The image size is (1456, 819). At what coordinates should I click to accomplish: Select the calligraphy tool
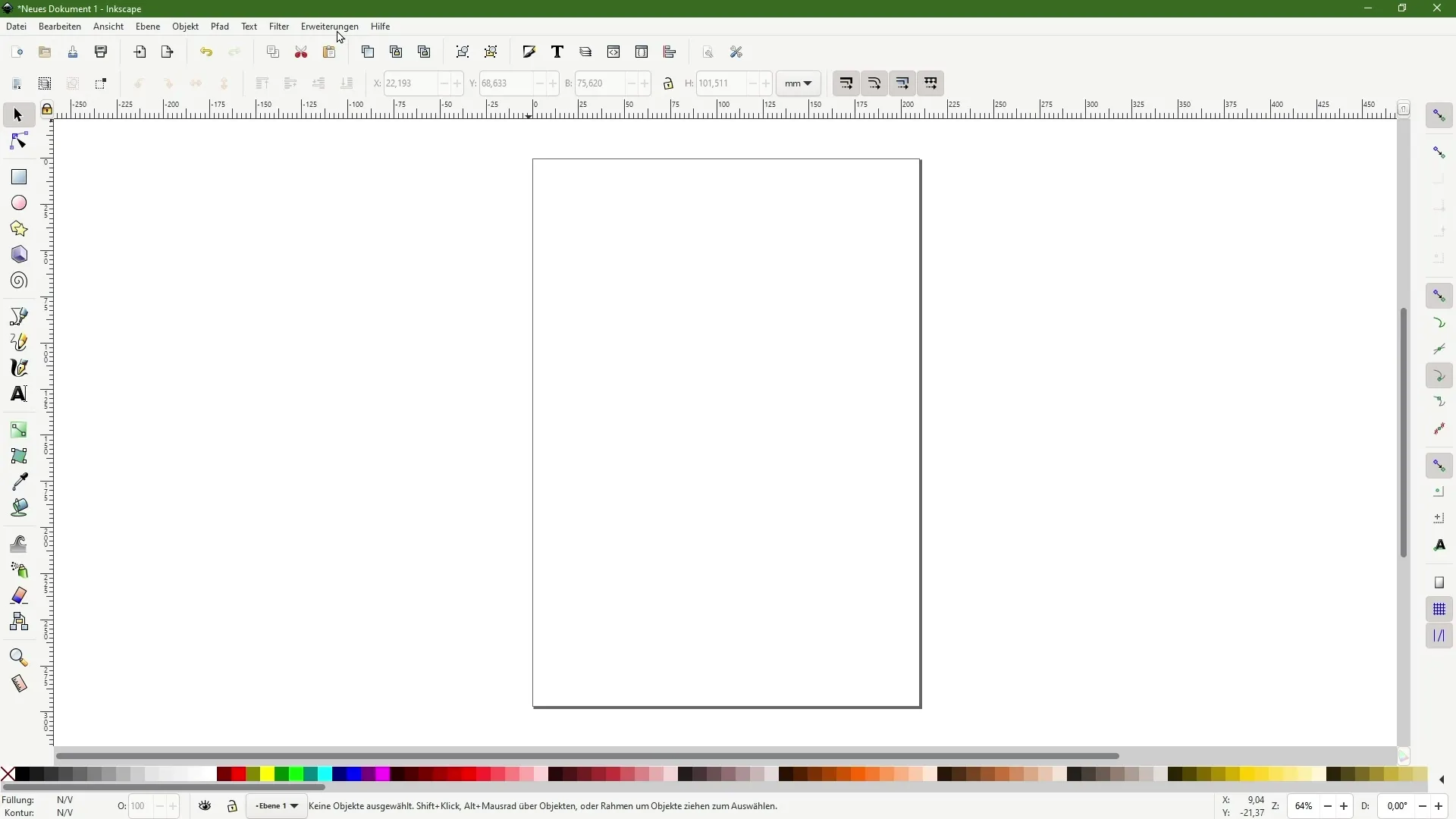[x=18, y=368]
